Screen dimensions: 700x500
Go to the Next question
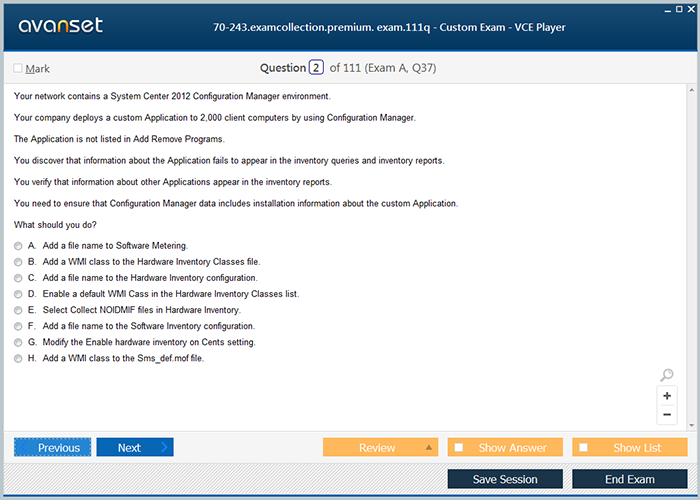[x=135, y=447]
